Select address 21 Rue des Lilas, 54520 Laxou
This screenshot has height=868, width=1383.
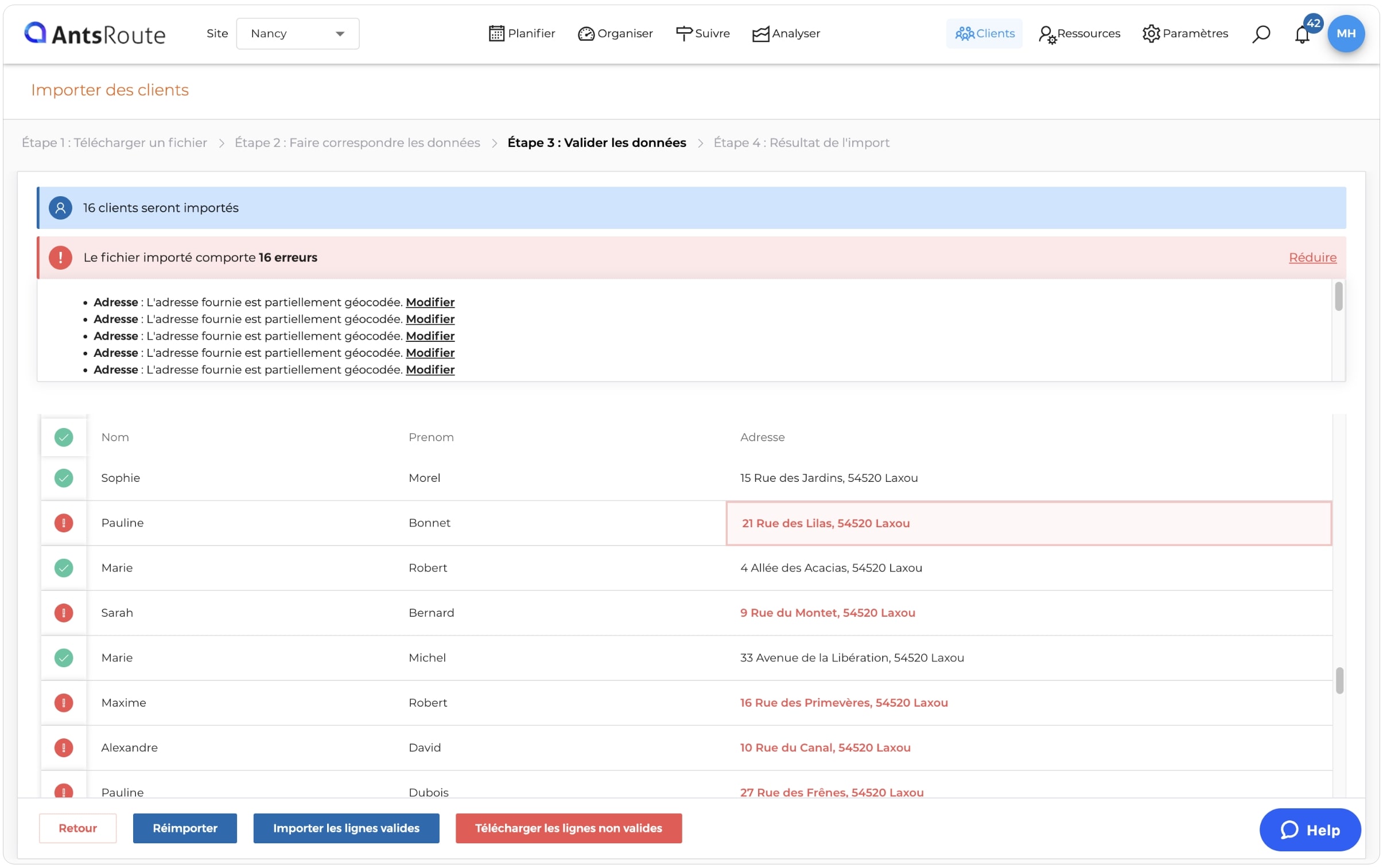pos(825,523)
